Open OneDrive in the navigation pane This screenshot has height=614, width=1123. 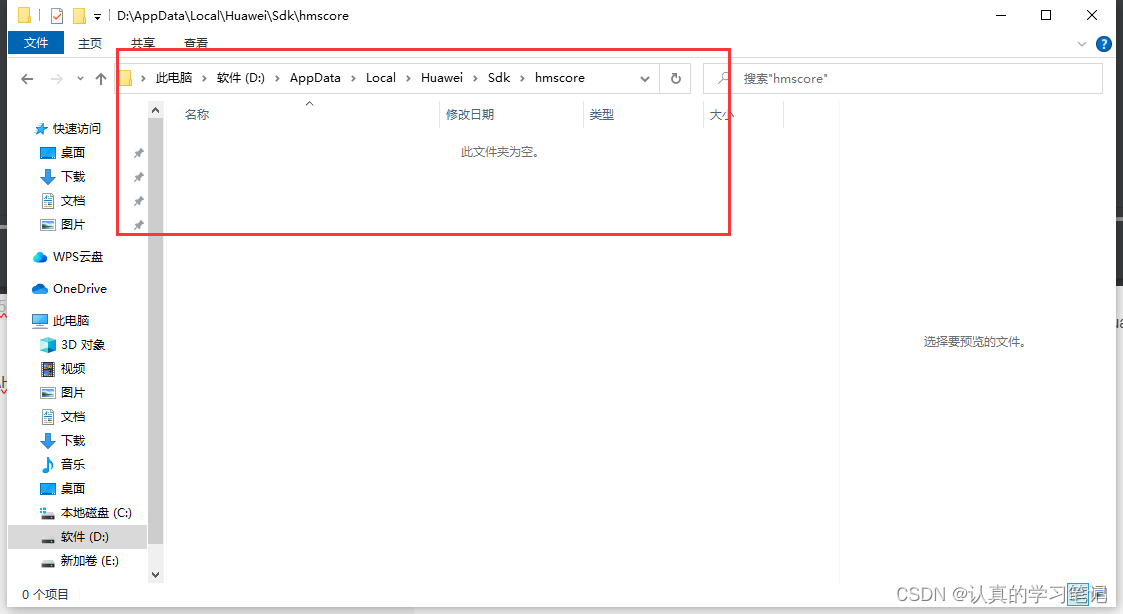point(79,289)
